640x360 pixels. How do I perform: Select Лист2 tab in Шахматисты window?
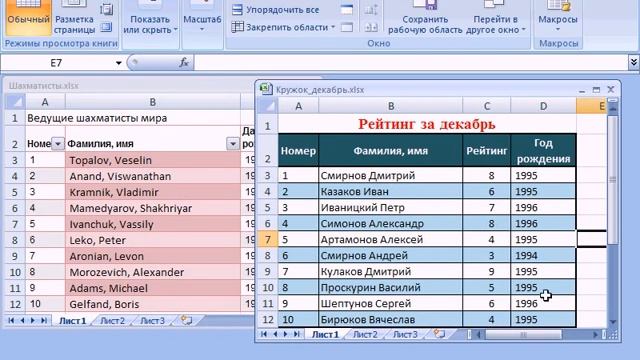tap(112, 321)
